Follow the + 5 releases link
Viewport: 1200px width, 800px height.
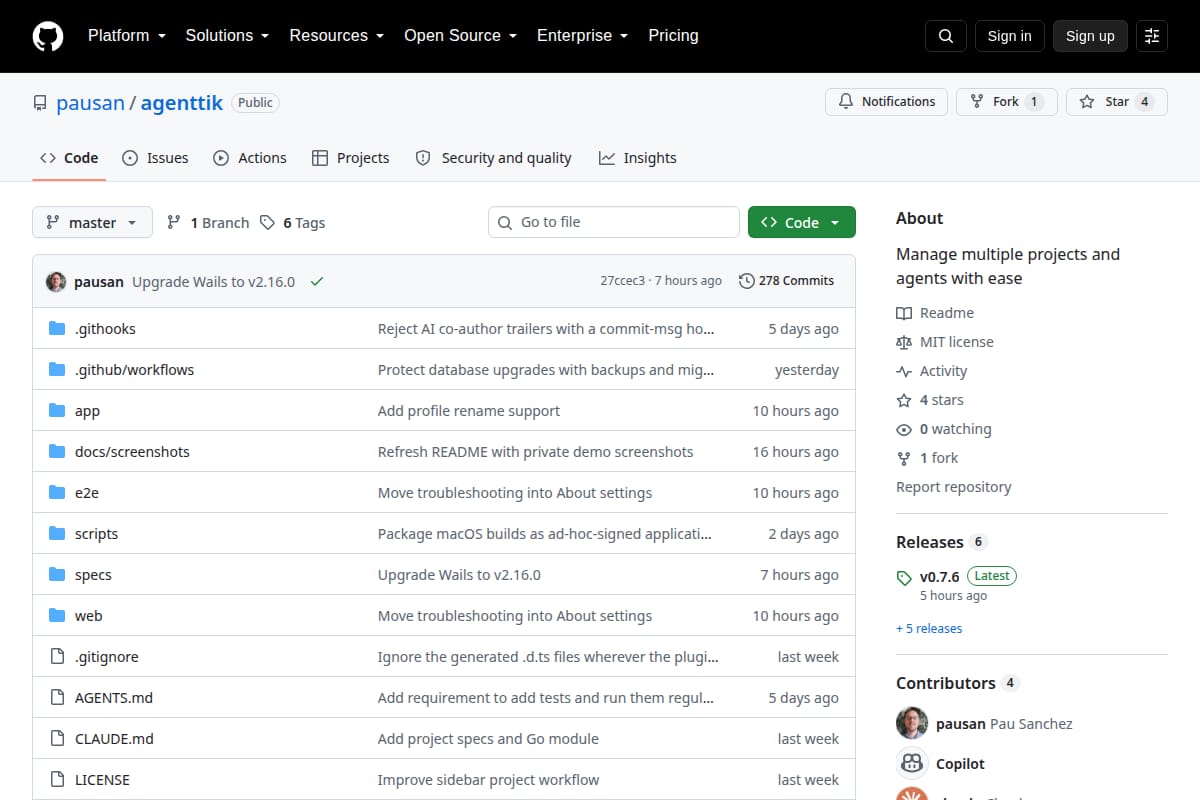pos(929,629)
